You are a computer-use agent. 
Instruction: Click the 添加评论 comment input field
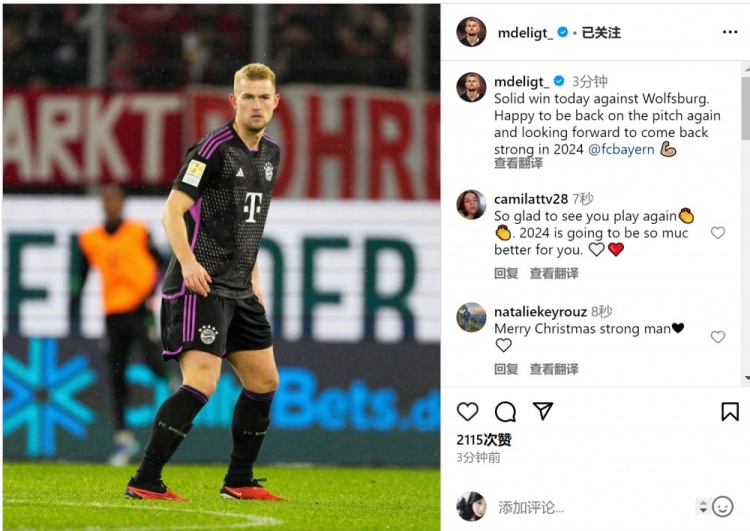(x=593, y=507)
